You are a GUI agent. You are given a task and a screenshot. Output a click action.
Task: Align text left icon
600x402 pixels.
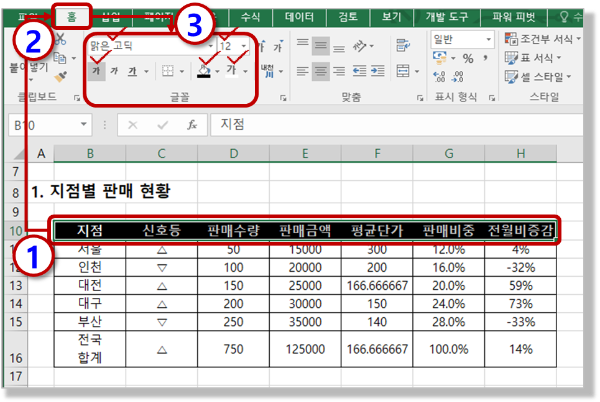302,71
